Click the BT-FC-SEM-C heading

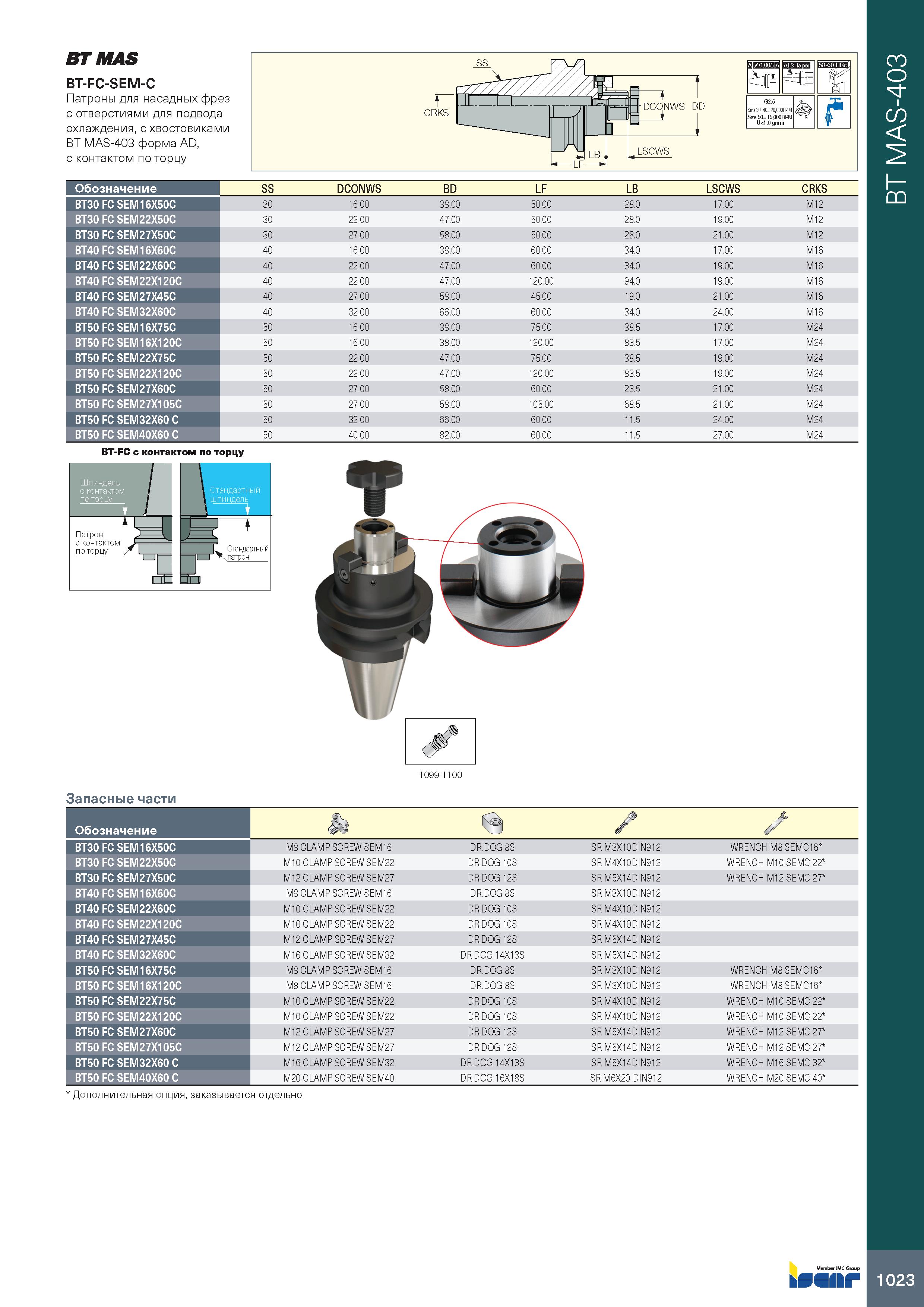coord(110,84)
